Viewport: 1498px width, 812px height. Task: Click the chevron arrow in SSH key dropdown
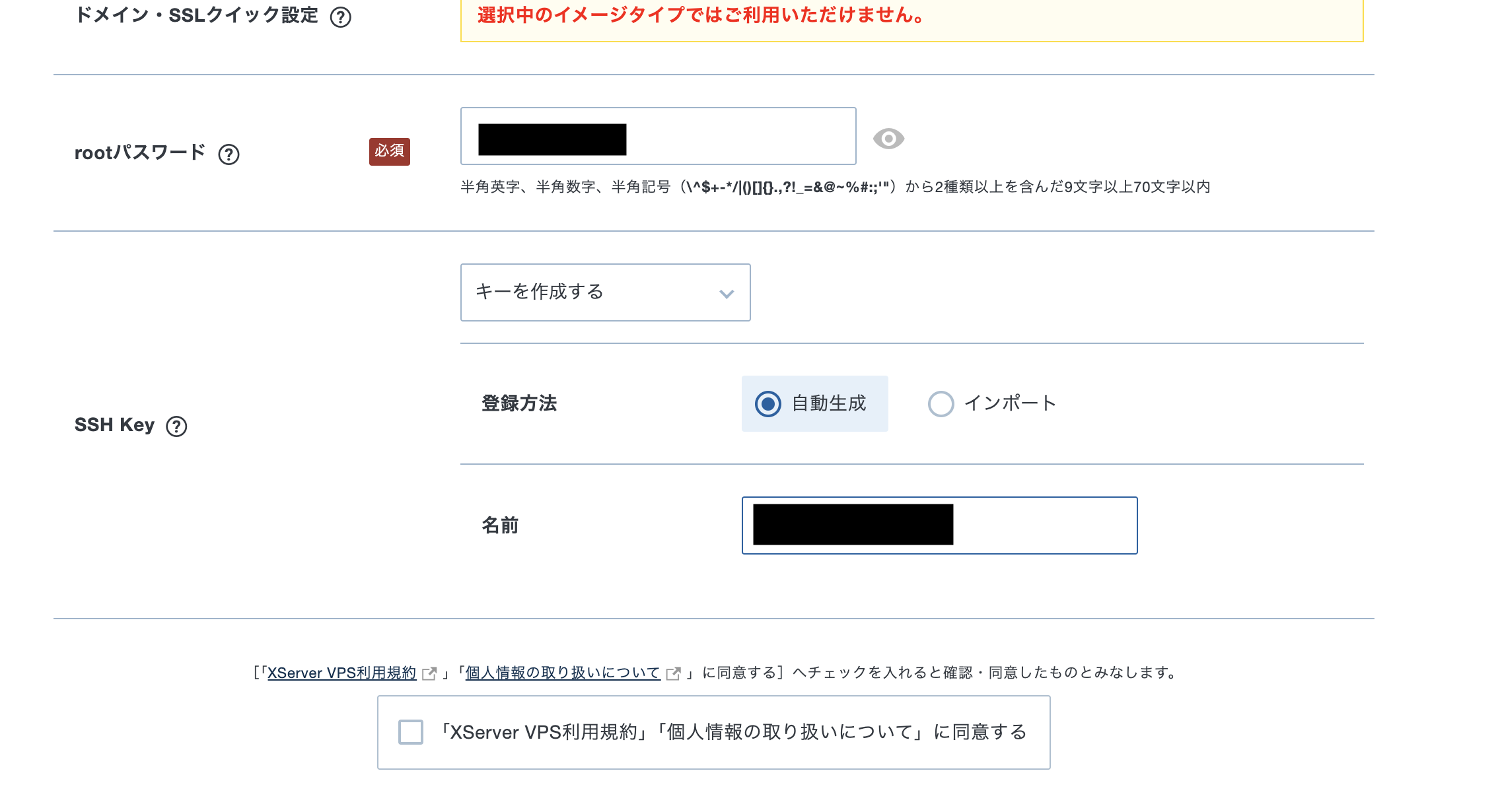pyautogui.click(x=727, y=294)
